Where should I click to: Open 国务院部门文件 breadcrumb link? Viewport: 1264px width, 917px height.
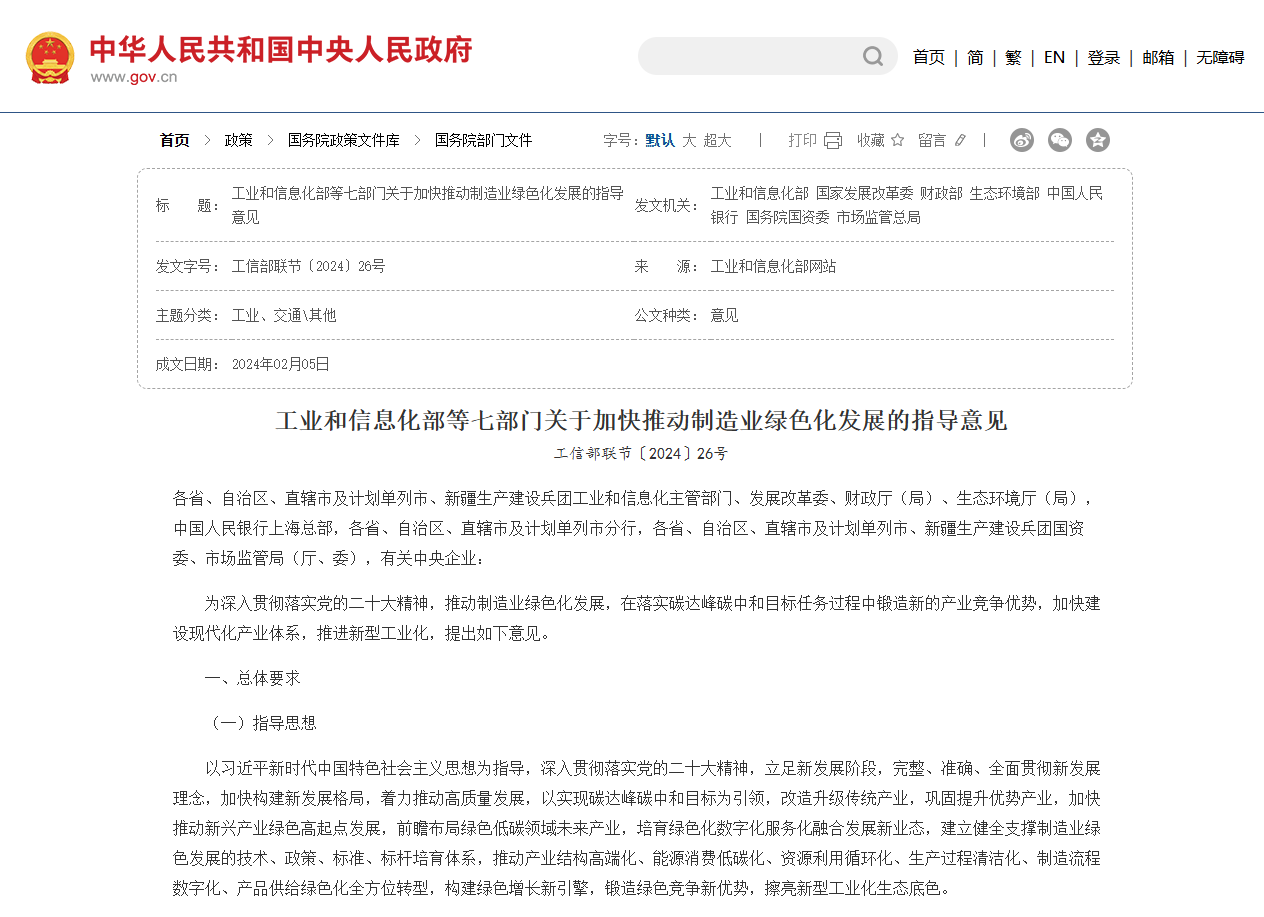point(484,140)
